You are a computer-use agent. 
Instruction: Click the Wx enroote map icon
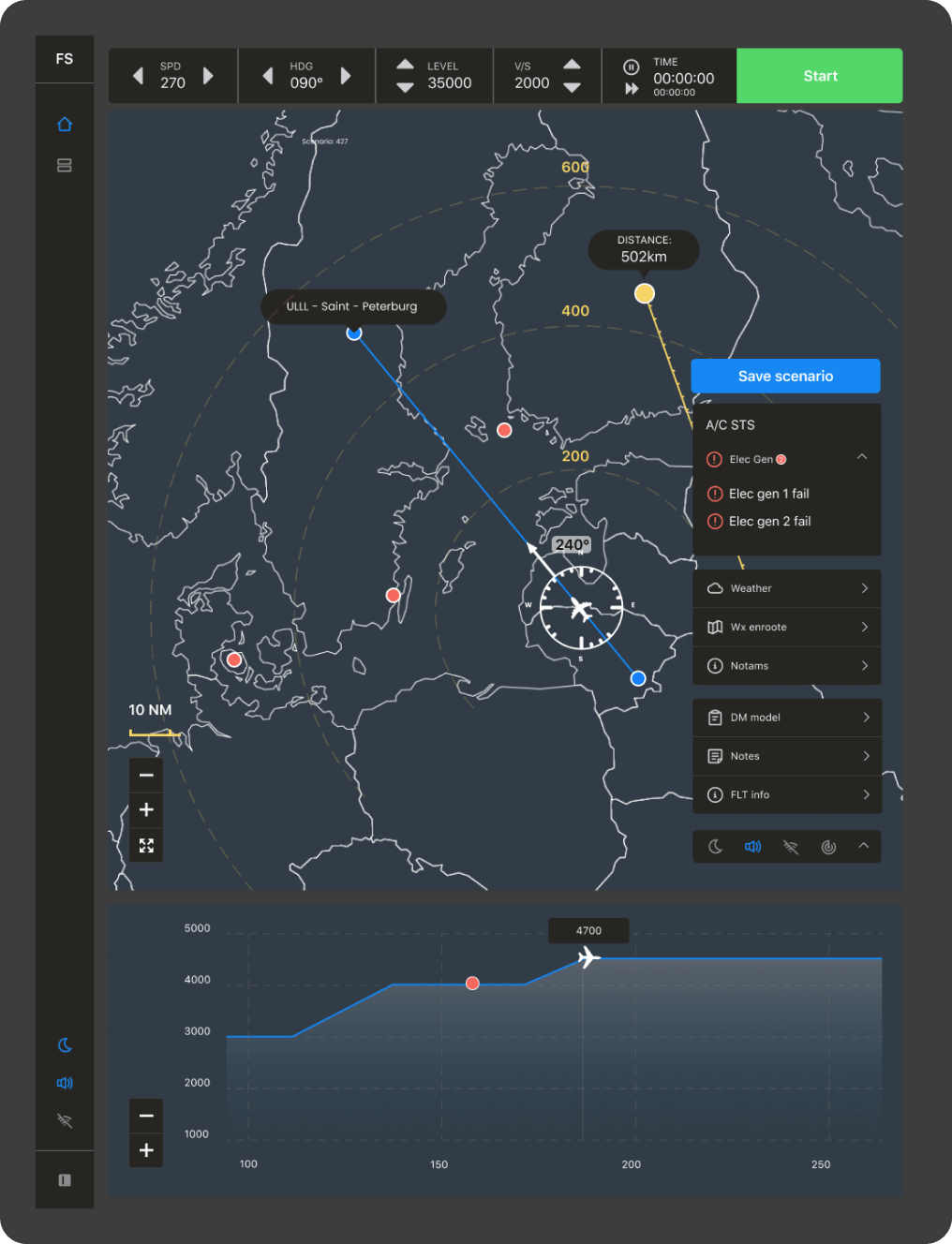[x=715, y=627]
